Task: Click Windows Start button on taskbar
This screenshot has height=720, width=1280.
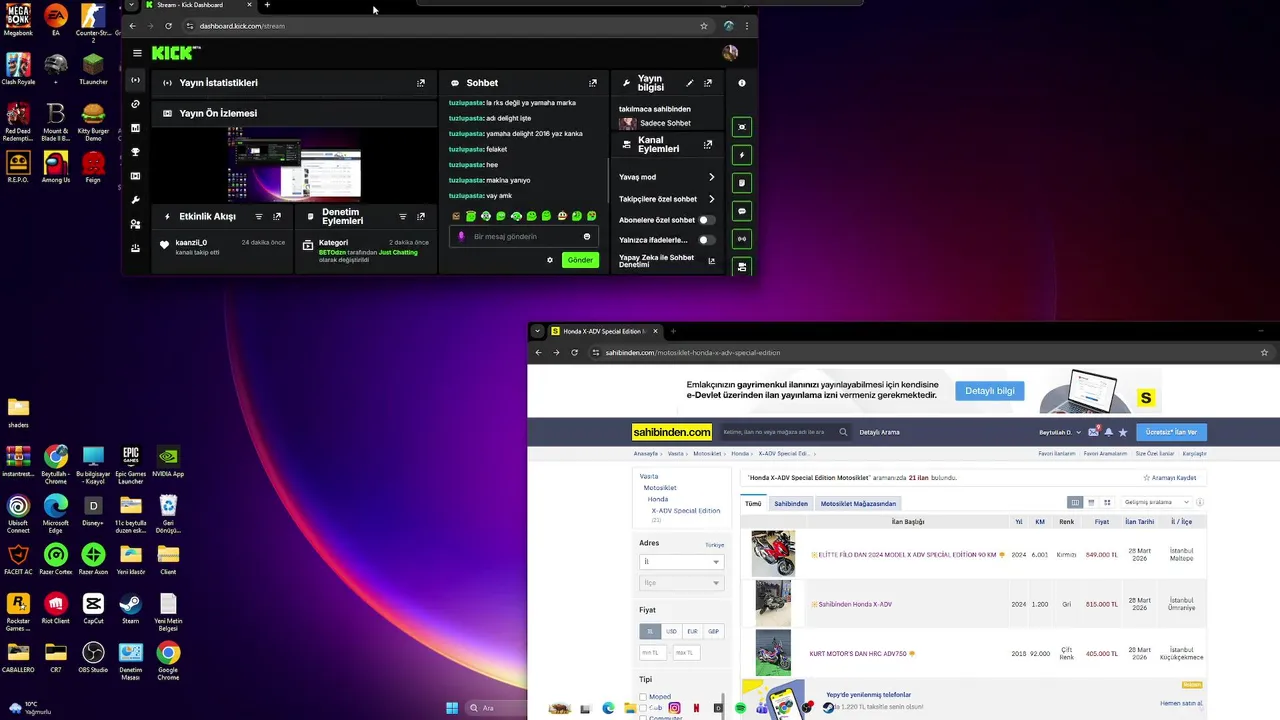Action: pos(452,708)
